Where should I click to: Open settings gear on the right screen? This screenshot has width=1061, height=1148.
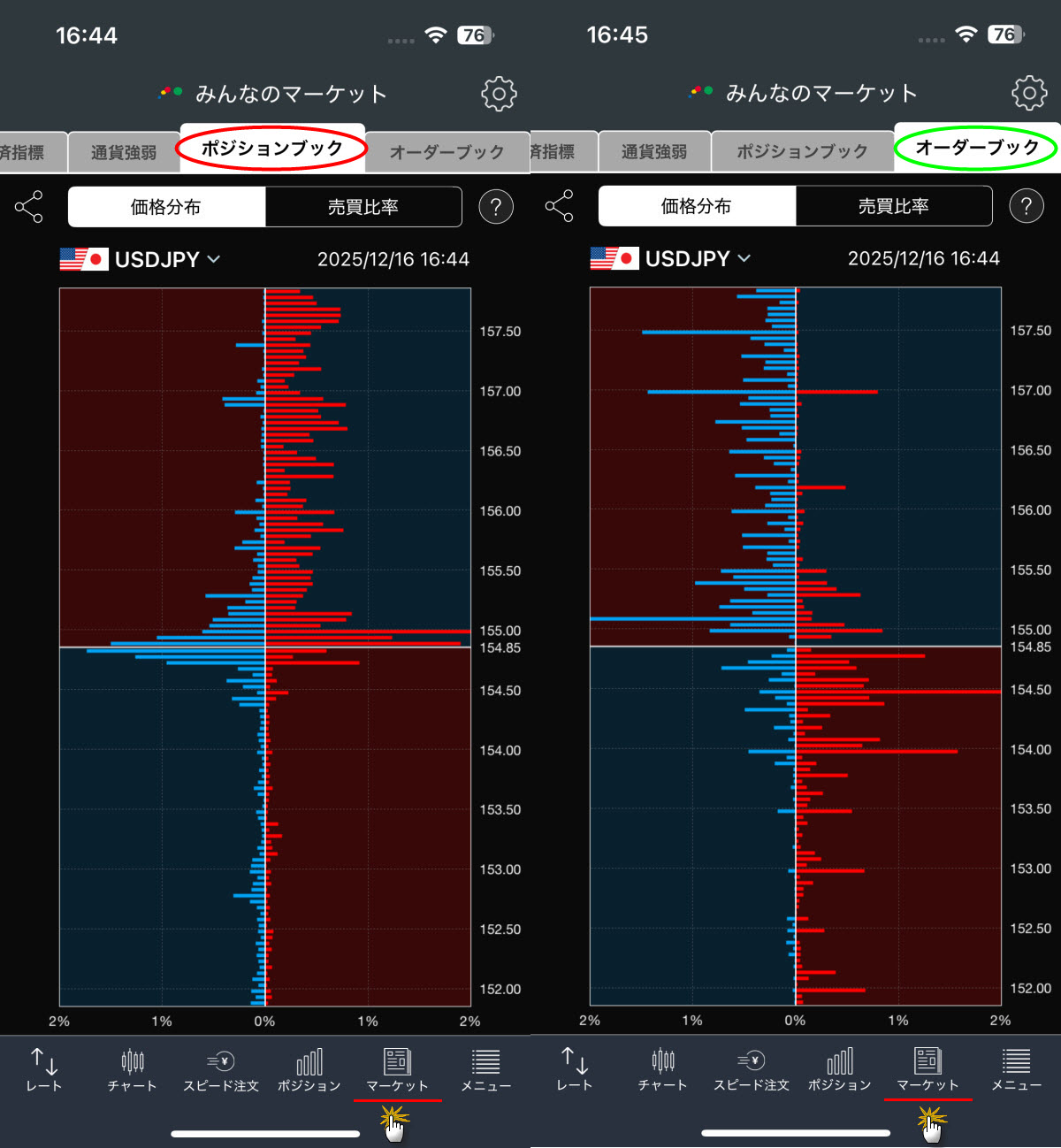point(1029,93)
